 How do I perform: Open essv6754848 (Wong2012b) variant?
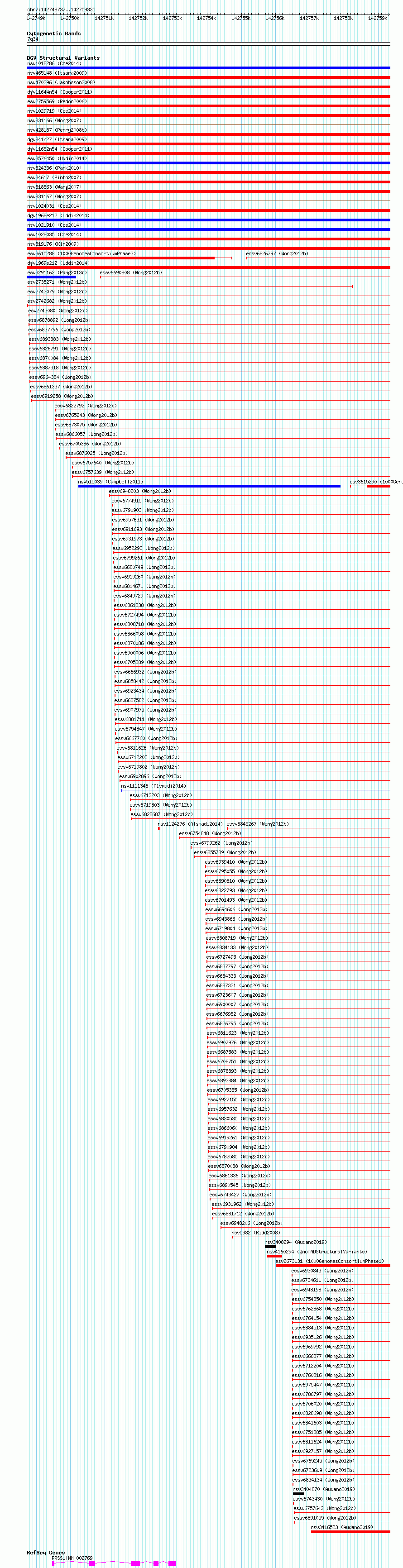(x=210, y=834)
